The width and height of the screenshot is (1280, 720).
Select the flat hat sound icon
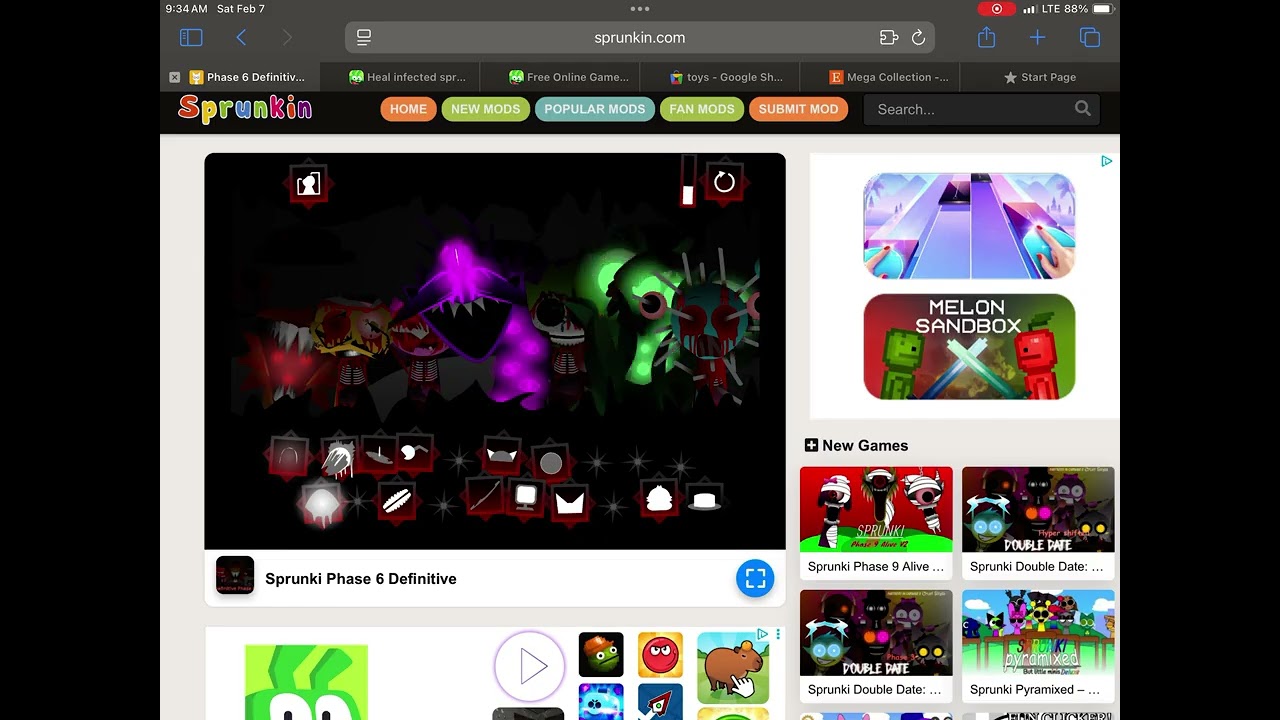click(704, 499)
